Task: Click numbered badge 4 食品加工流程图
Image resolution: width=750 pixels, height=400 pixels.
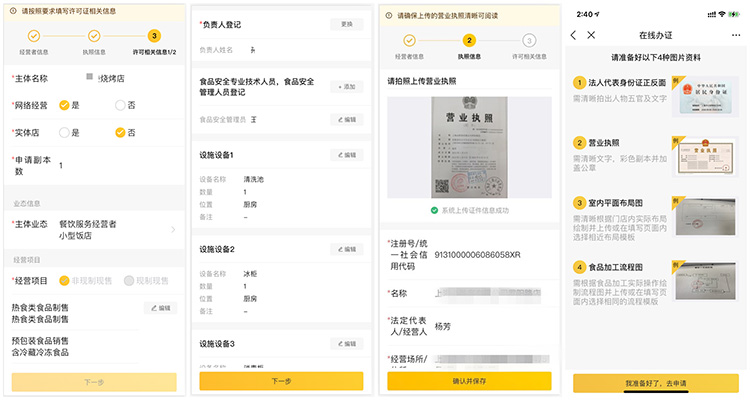Action: tap(579, 267)
